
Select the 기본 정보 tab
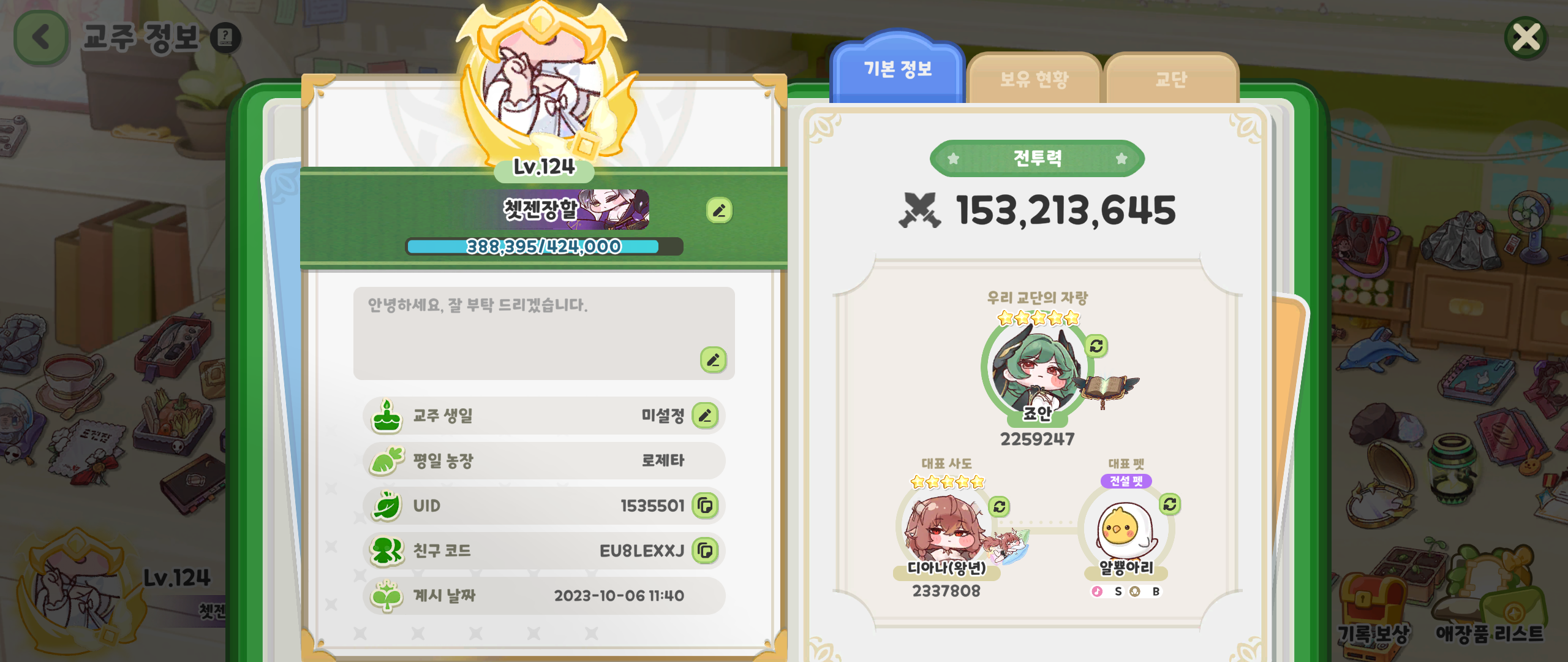point(898,69)
